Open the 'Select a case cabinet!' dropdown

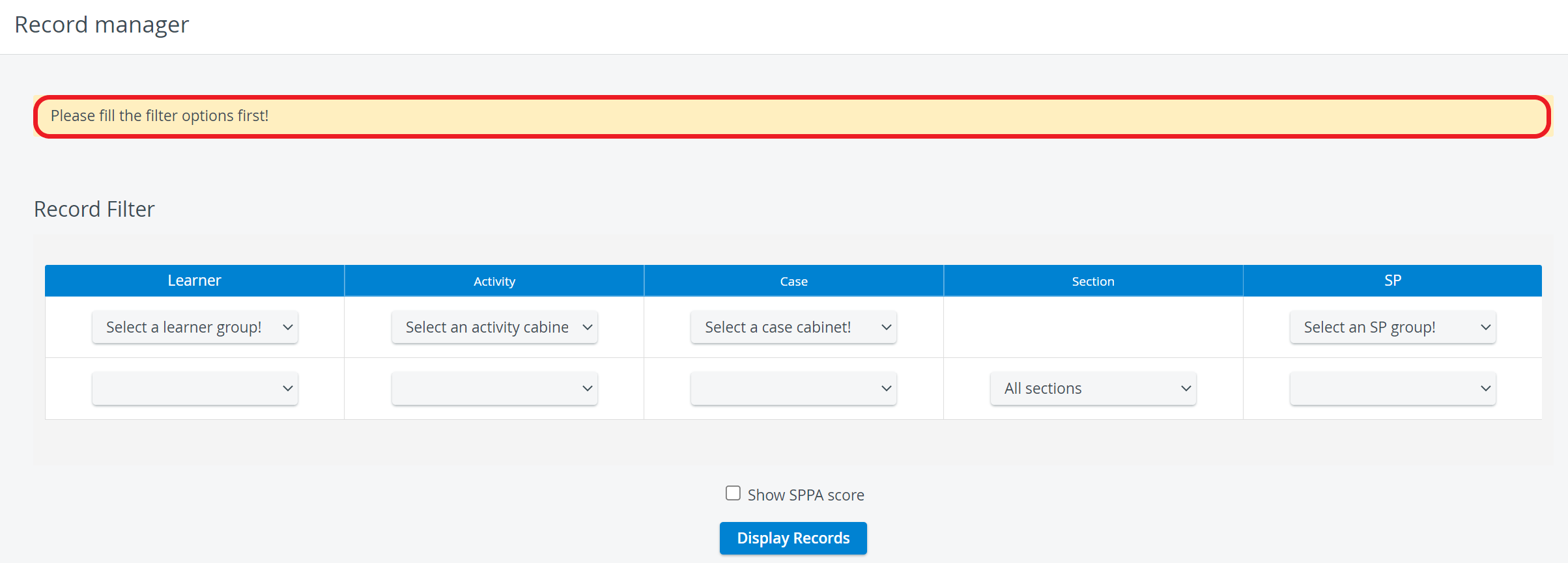(793, 327)
